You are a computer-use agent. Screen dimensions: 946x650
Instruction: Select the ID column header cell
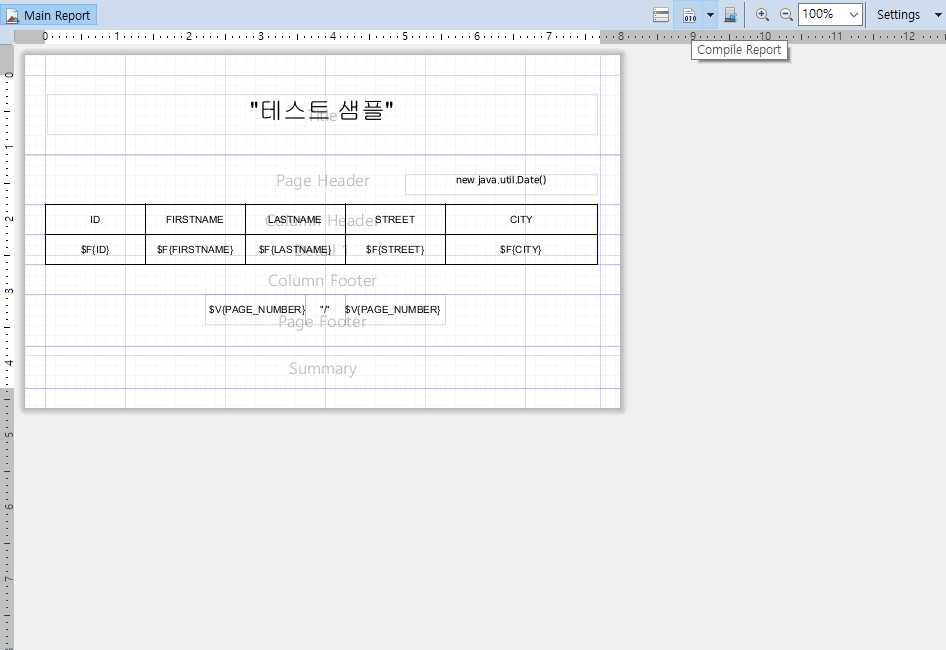tap(95, 220)
